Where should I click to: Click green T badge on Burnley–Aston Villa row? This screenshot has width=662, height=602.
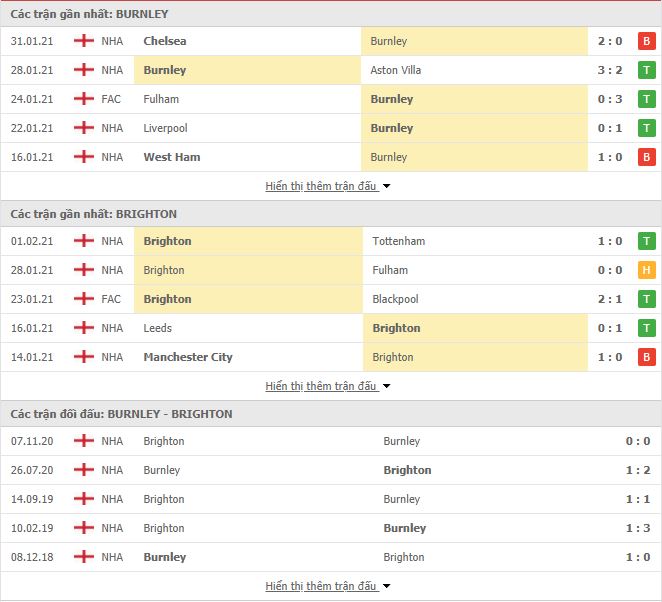click(x=646, y=70)
